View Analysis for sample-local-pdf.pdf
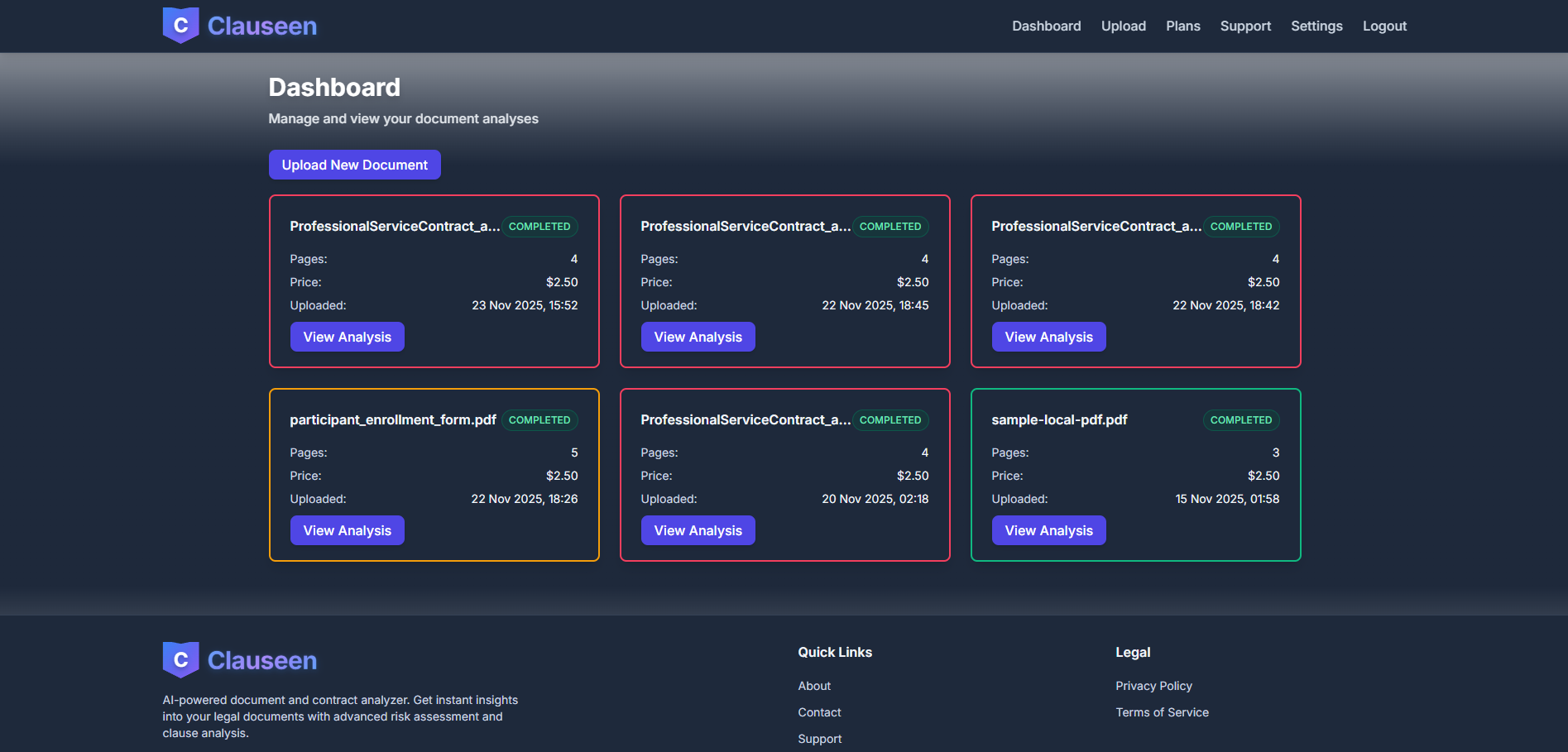The height and width of the screenshot is (752, 1568). [x=1049, y=530]
